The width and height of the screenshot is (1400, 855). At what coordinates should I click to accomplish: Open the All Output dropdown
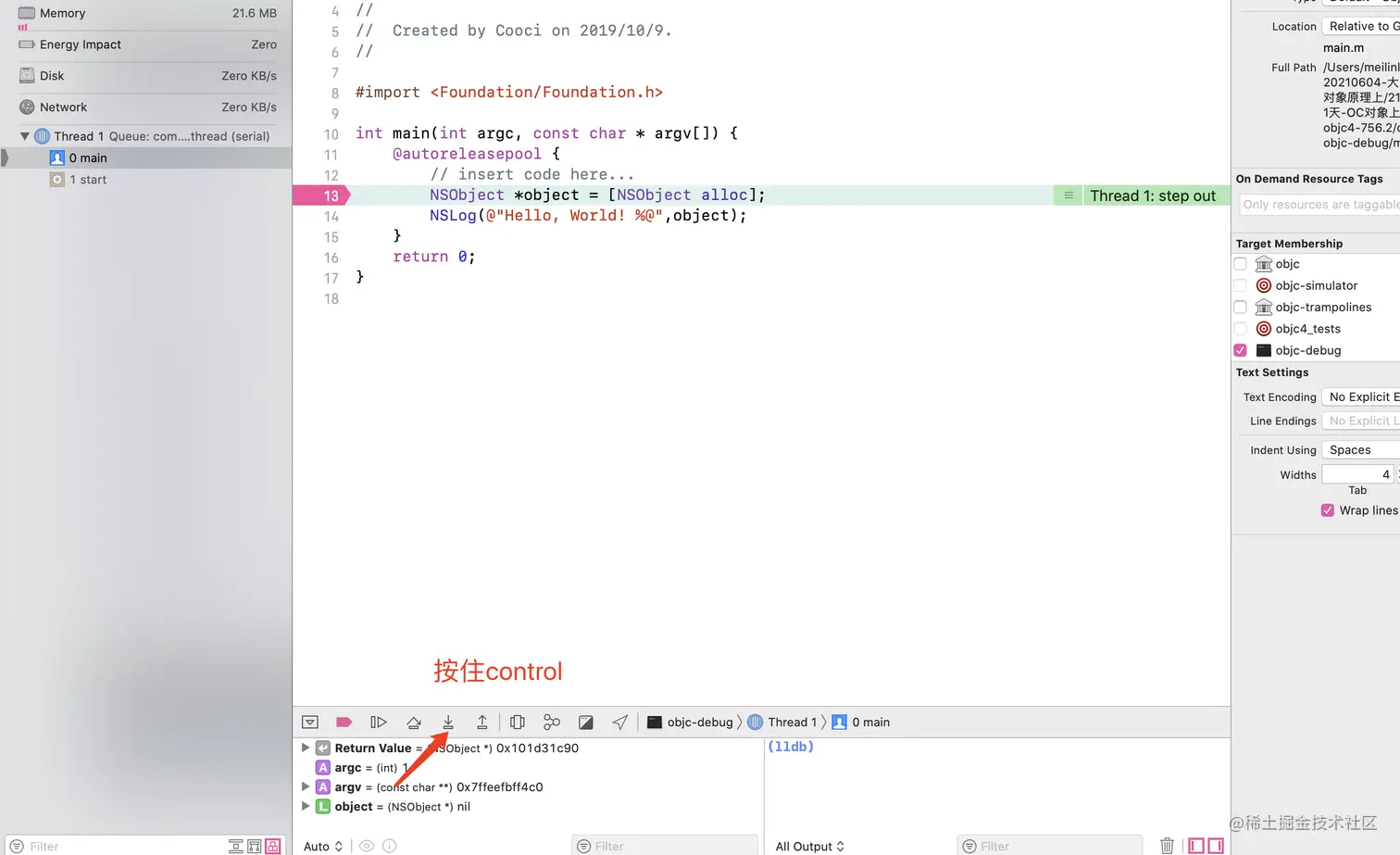810,847
